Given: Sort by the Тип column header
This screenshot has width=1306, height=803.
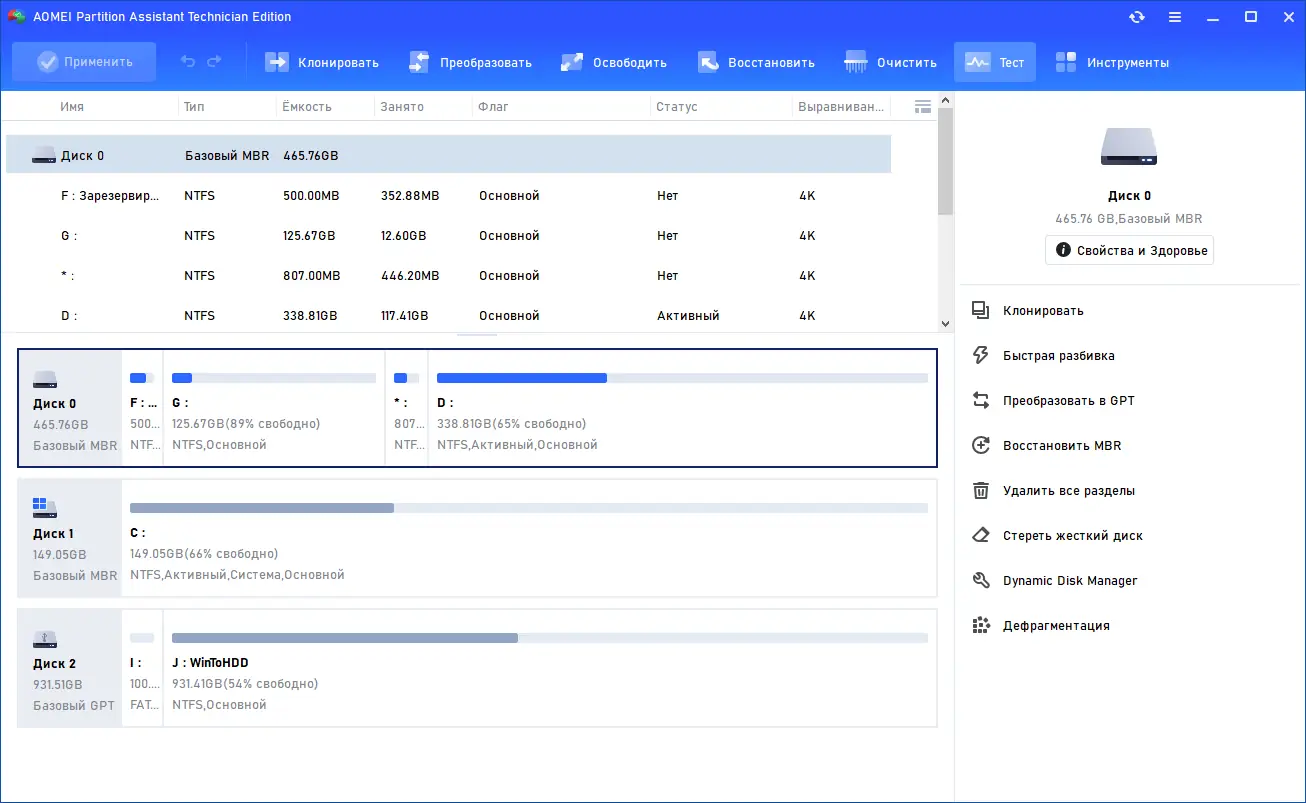Looking at the screenshot, I should [x=194, y=106].
